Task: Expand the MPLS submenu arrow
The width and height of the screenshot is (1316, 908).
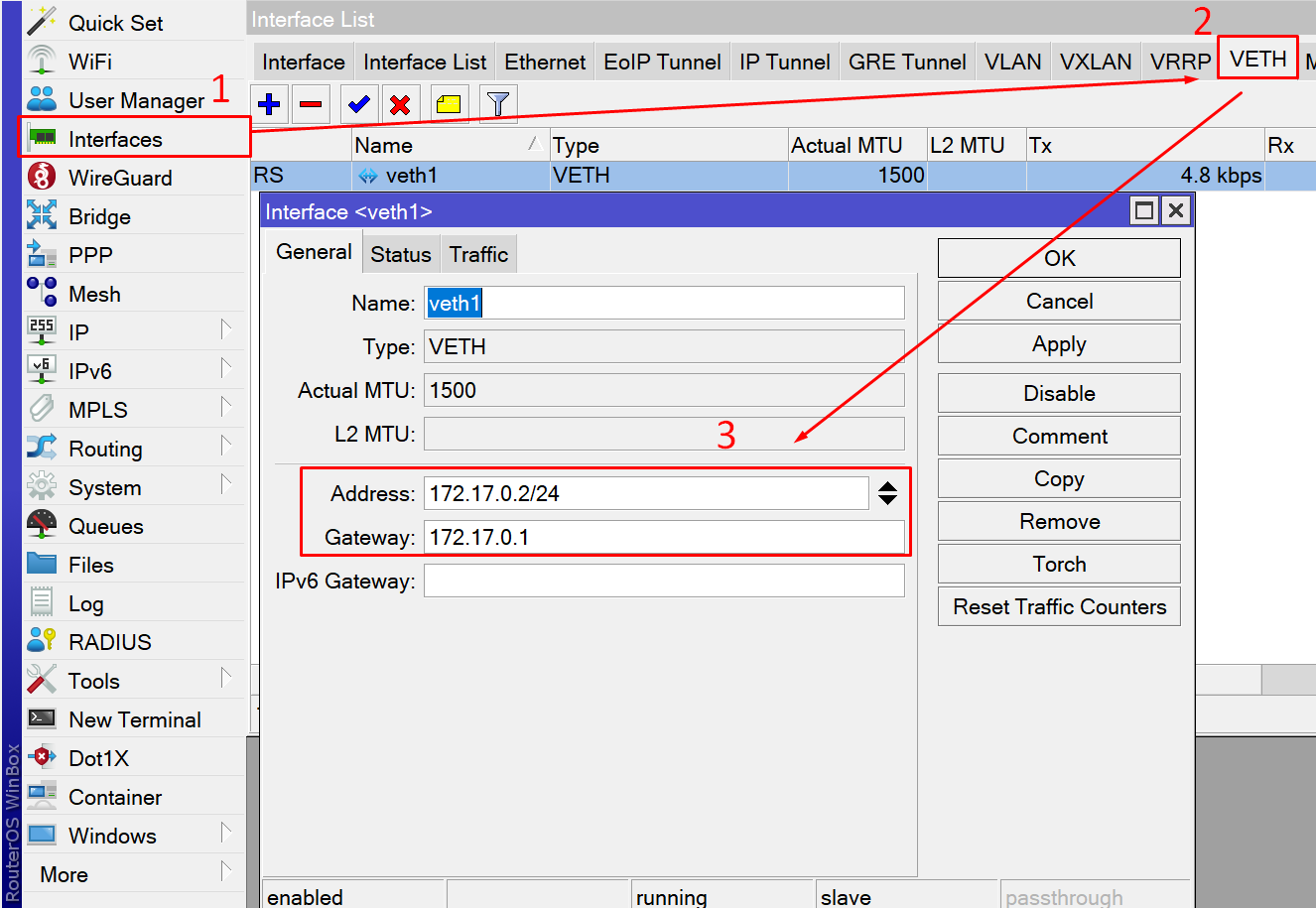Action: [x=226, y=407]
